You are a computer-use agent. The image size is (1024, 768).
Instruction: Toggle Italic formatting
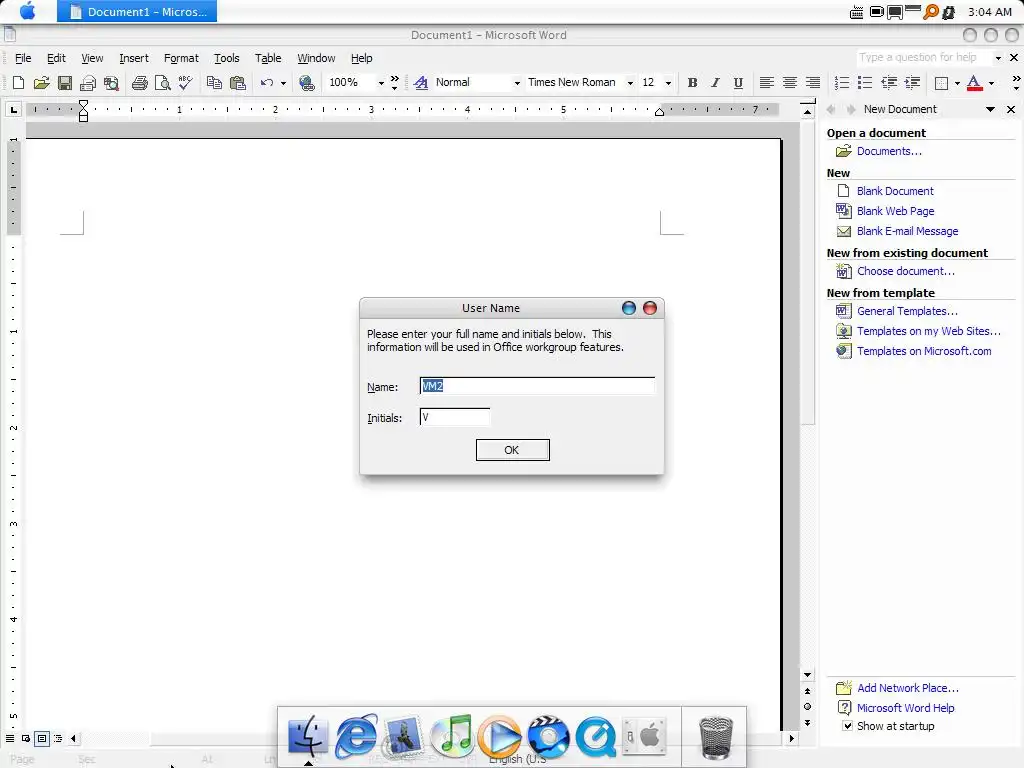[x=715, y=83]
